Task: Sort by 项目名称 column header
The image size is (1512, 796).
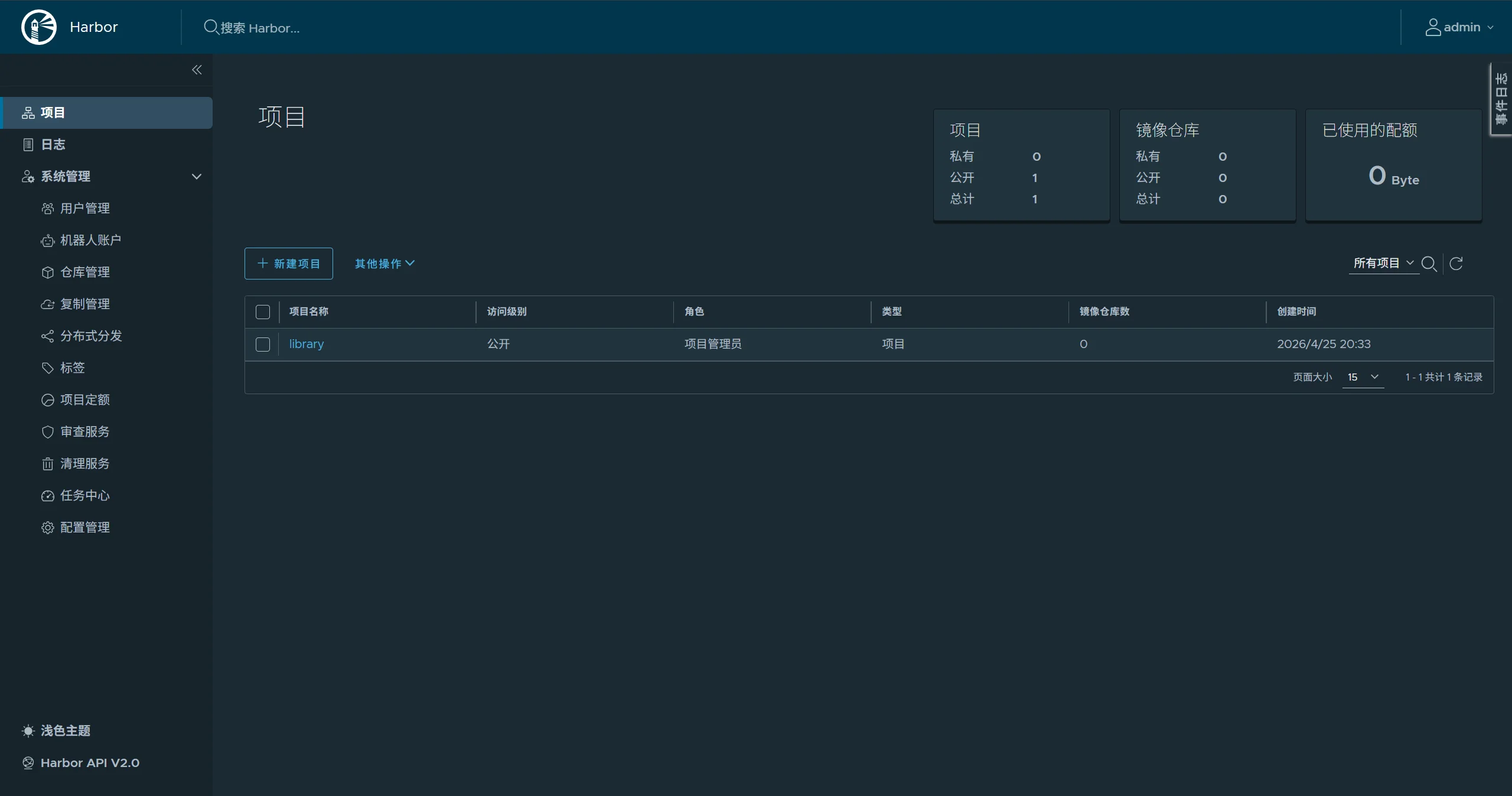Action: [x=308, y=311]
